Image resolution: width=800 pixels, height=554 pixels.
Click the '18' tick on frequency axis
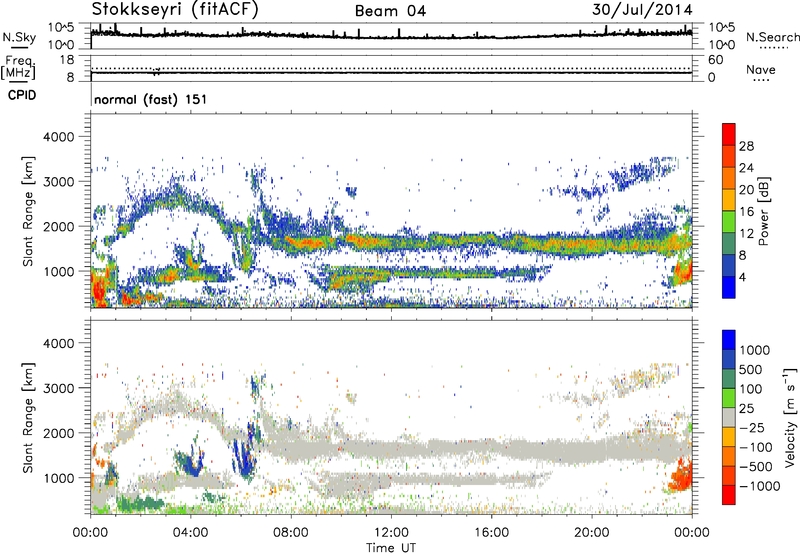point(67,60)
